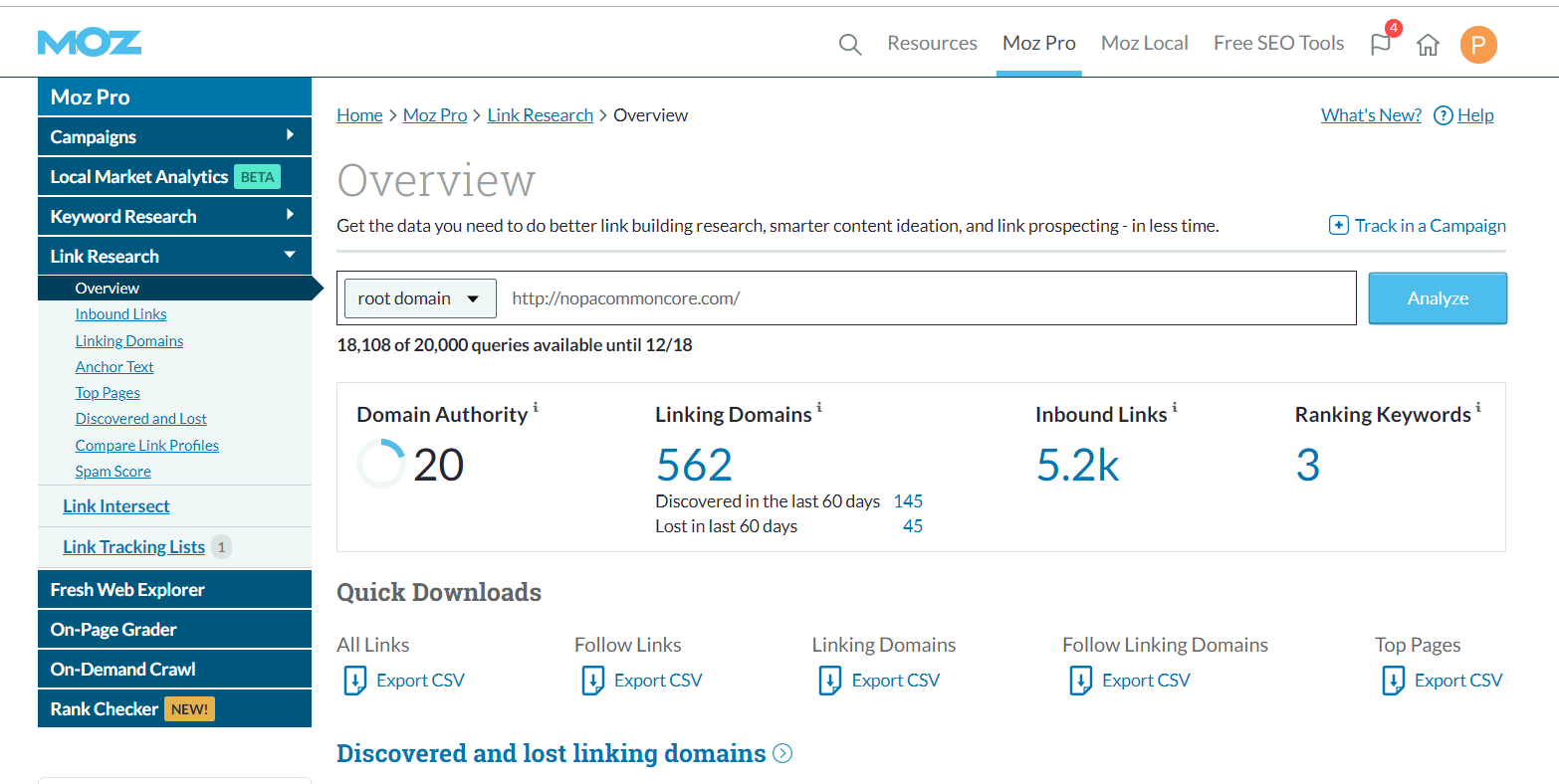Screen dimensions: 1559x784
Task: Open Discovered and lost linking domains arrow
Action: [782, 753]
